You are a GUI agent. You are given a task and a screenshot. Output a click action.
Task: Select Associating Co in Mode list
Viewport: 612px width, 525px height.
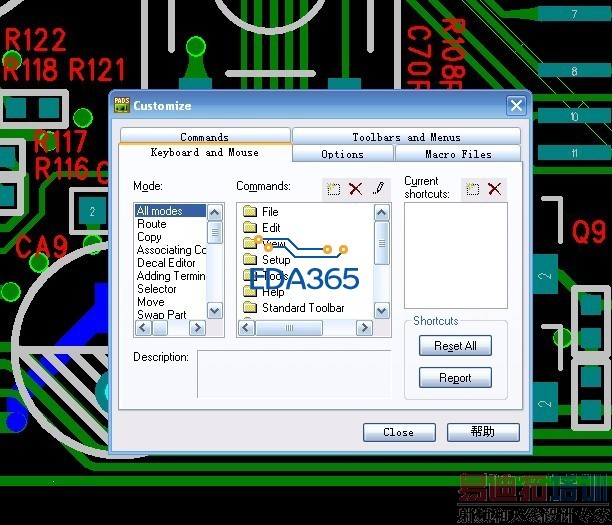(x=171, y=250)
